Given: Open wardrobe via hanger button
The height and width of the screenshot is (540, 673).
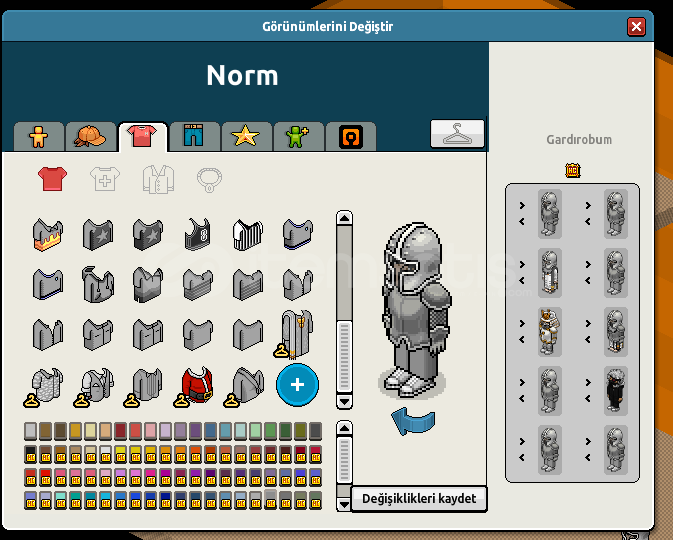Looking at the screenshot, I should coord(457,134).
